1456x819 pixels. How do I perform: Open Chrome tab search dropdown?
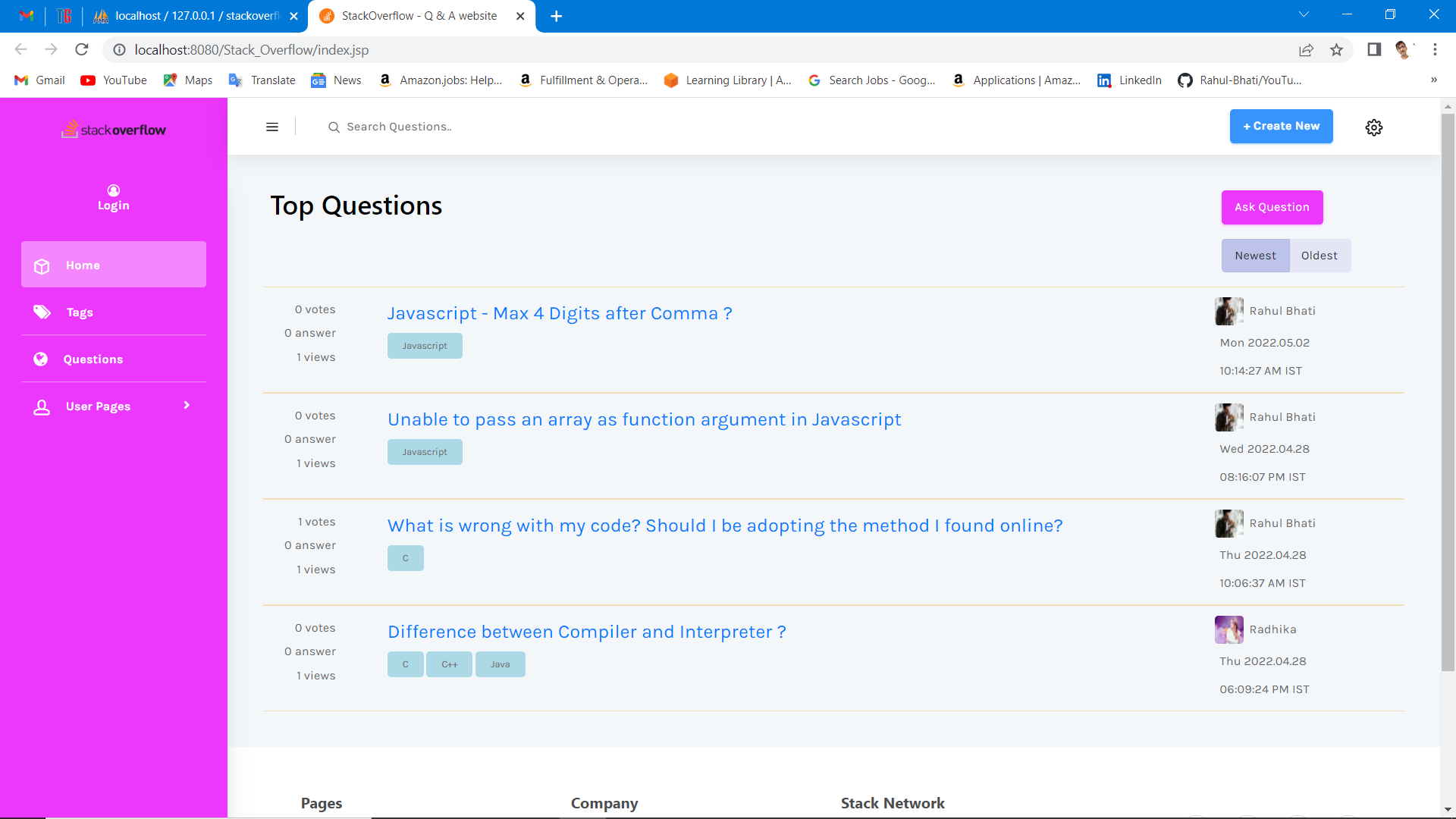pyautogui.click(x=1304, y=15)
